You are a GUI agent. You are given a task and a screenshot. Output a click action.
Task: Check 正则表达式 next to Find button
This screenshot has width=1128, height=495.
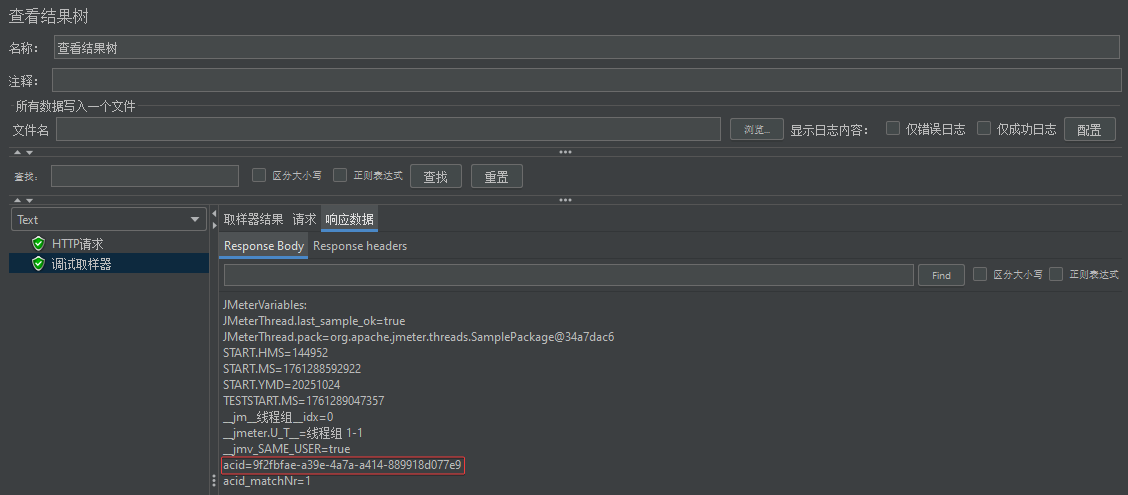[x=1056, y=274]
